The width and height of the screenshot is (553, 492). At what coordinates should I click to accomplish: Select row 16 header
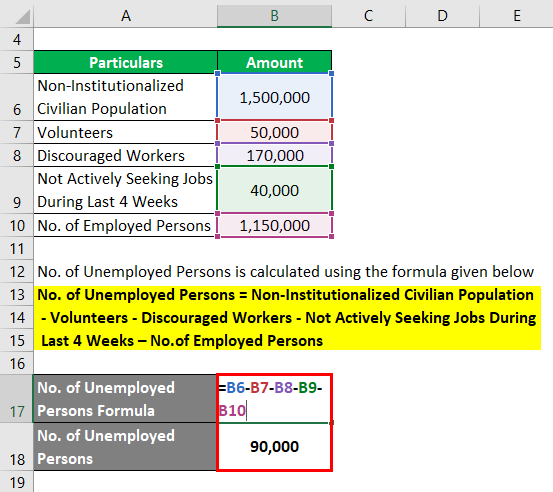(x=17, y=363)
